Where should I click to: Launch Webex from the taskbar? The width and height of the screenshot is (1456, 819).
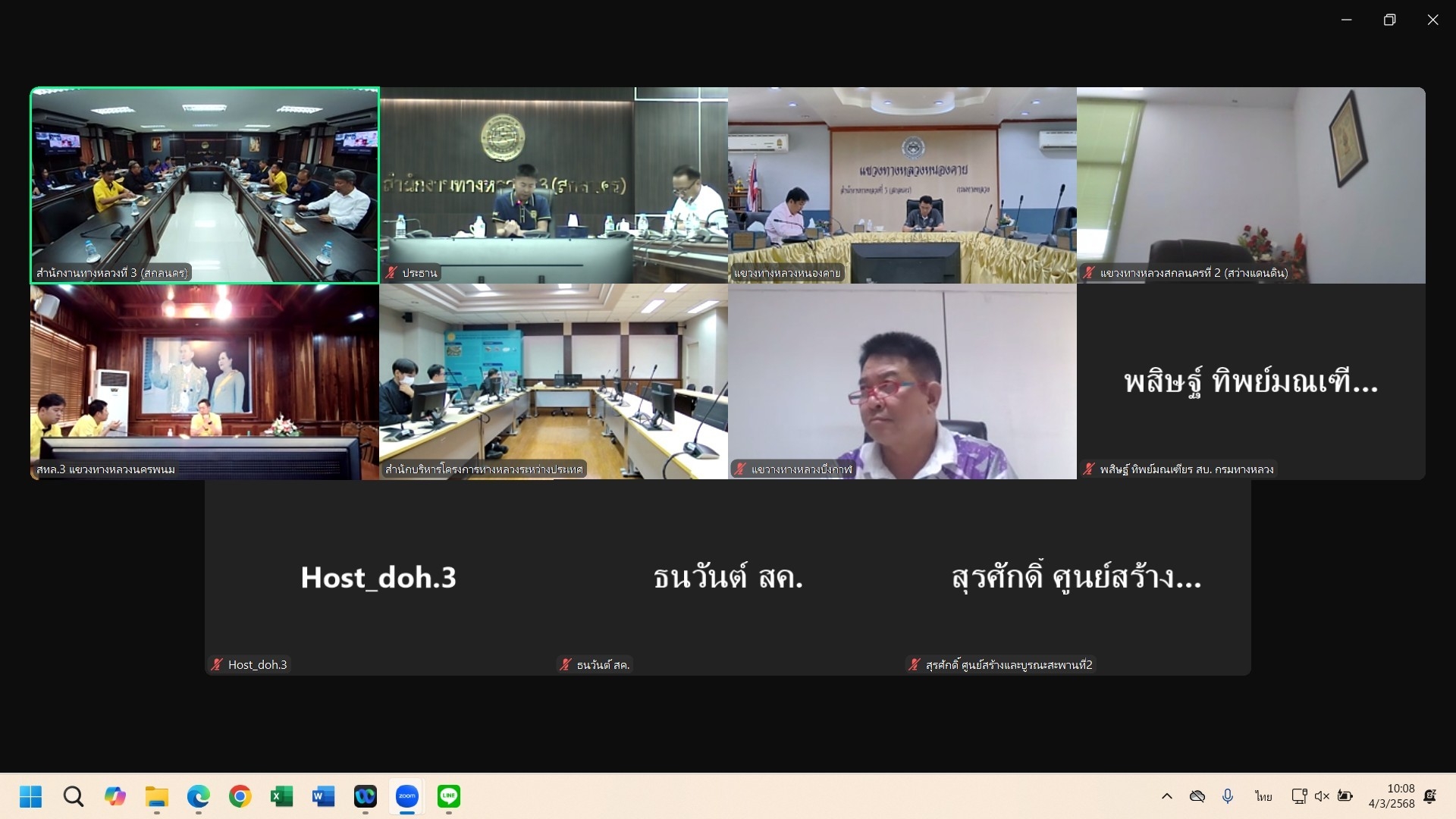[x=366, y=796]
